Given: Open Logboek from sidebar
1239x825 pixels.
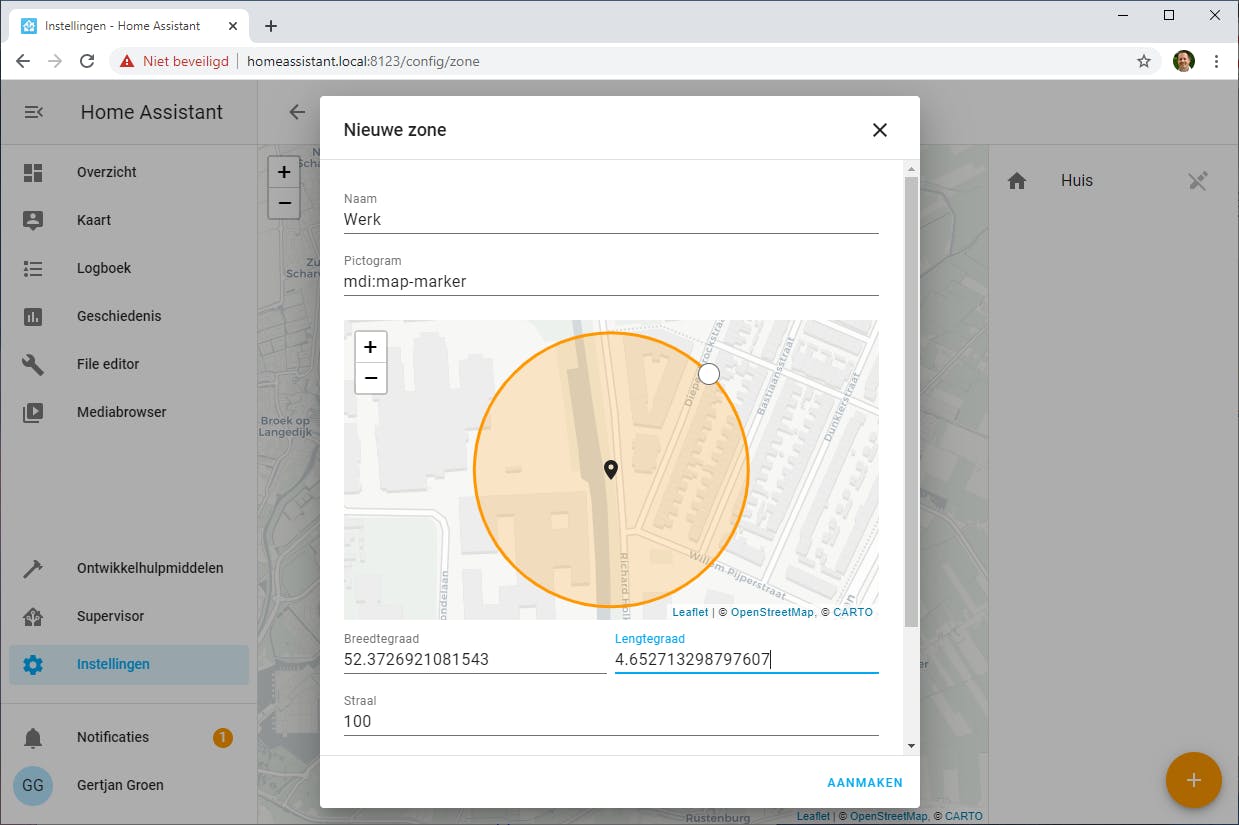Looking at the screenshot, I should 104,268.
